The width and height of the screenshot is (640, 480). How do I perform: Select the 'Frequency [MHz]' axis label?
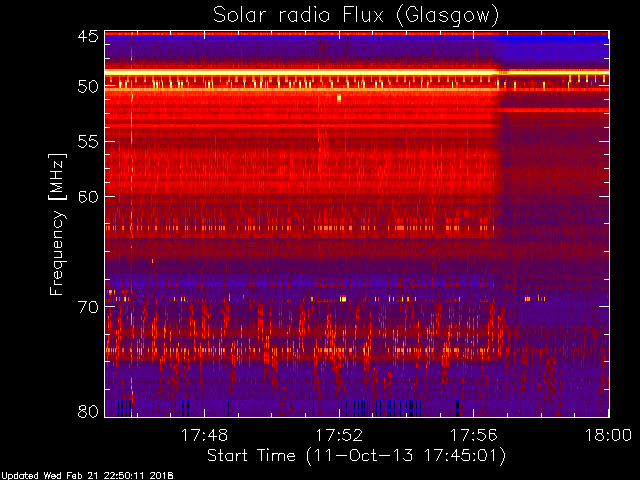coord(57,224)
